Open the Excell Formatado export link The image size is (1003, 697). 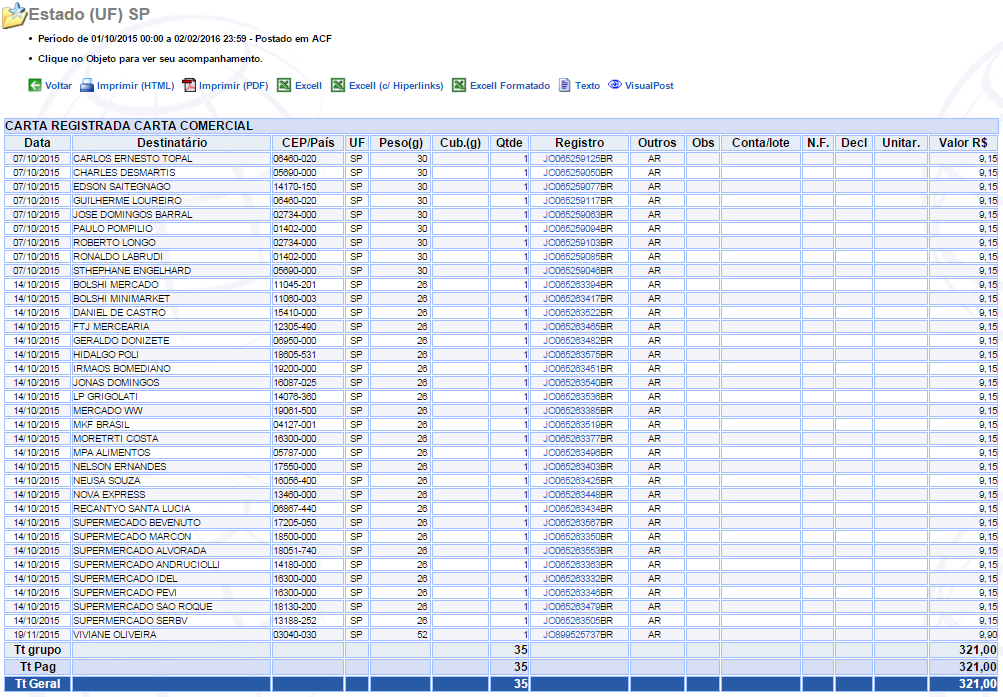tap(509, 86)
